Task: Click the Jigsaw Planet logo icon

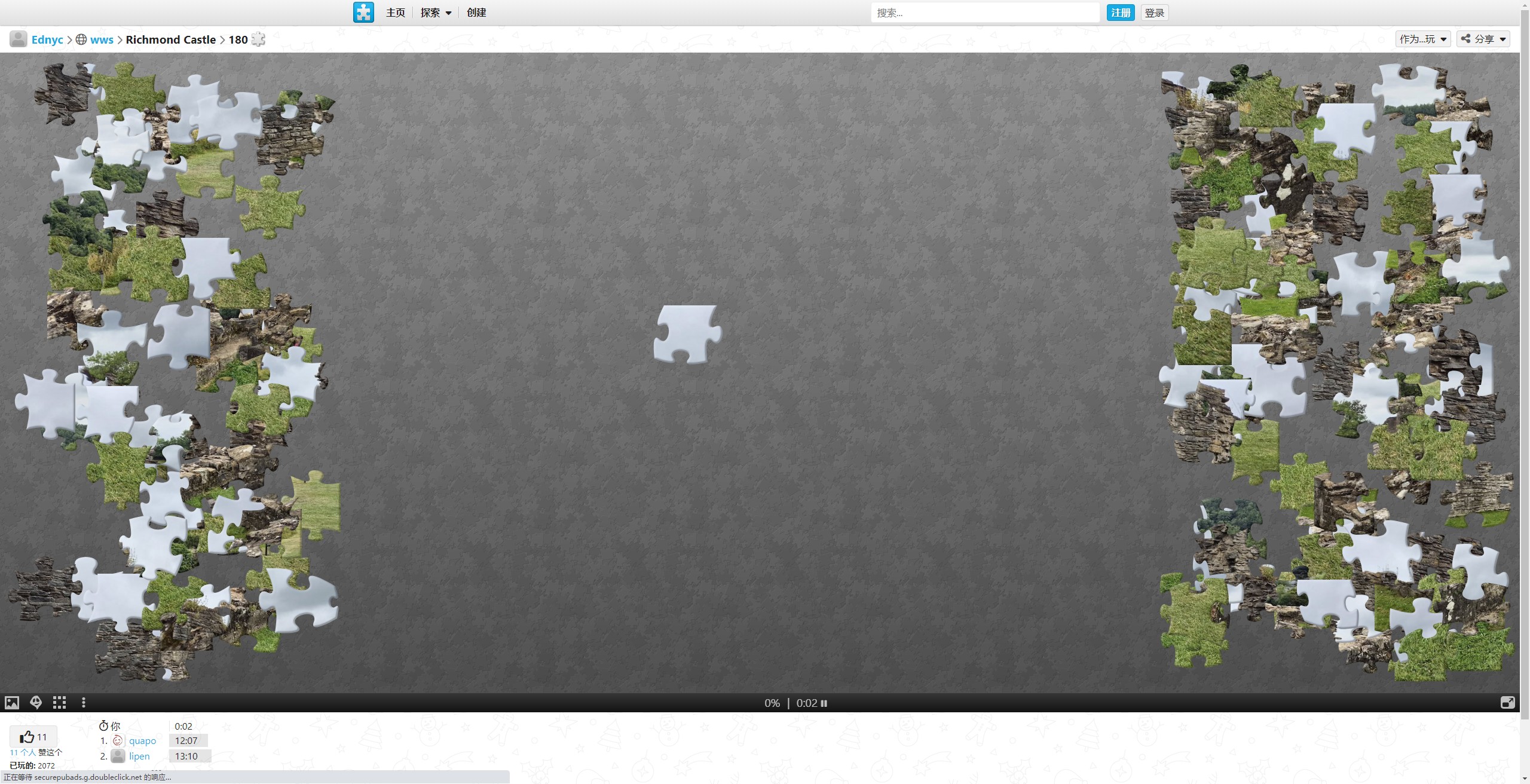Action: point(363,13)
